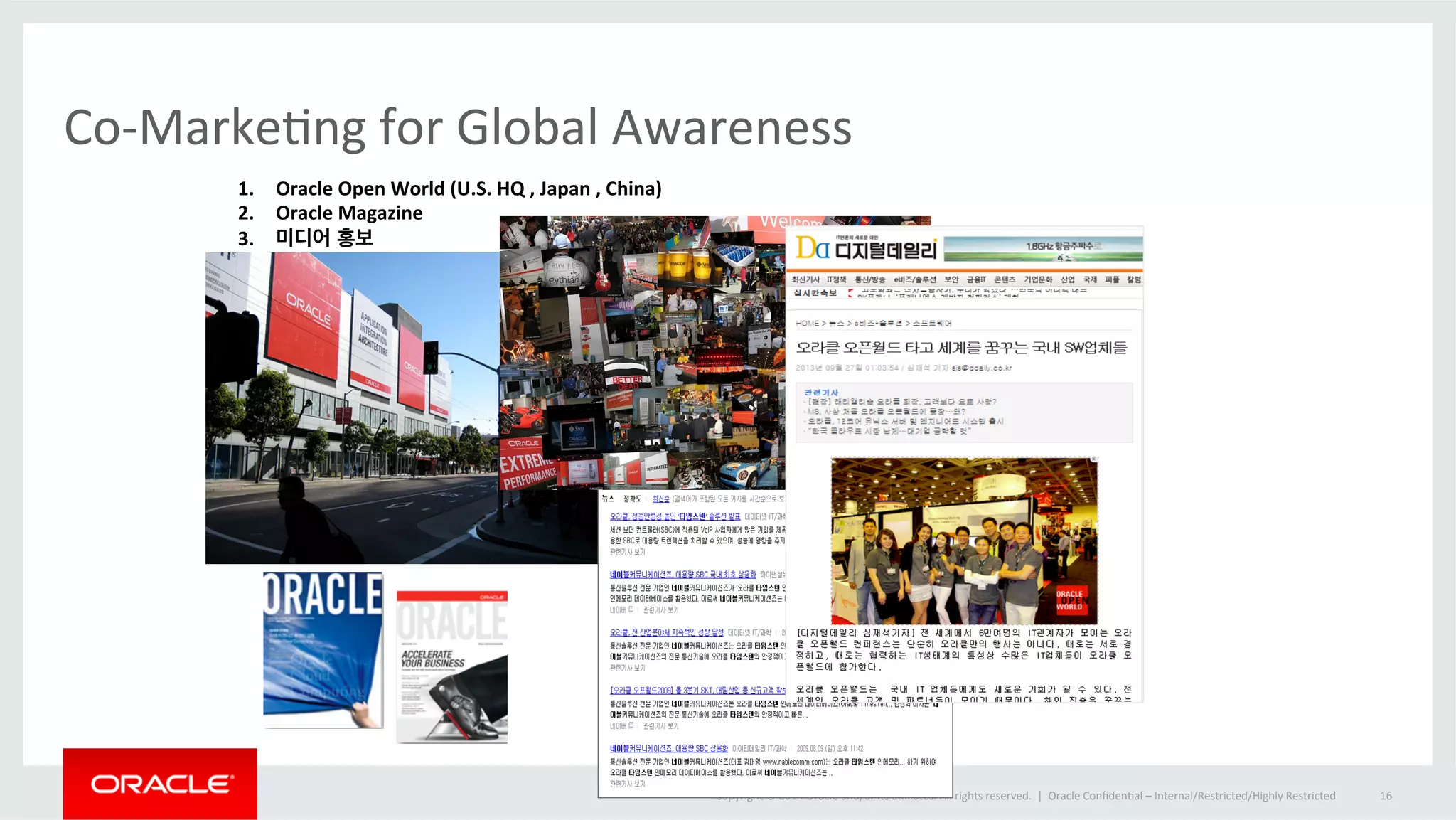Click the HOME breadcrumb link
1456x820 pixels.
point(807,324)
